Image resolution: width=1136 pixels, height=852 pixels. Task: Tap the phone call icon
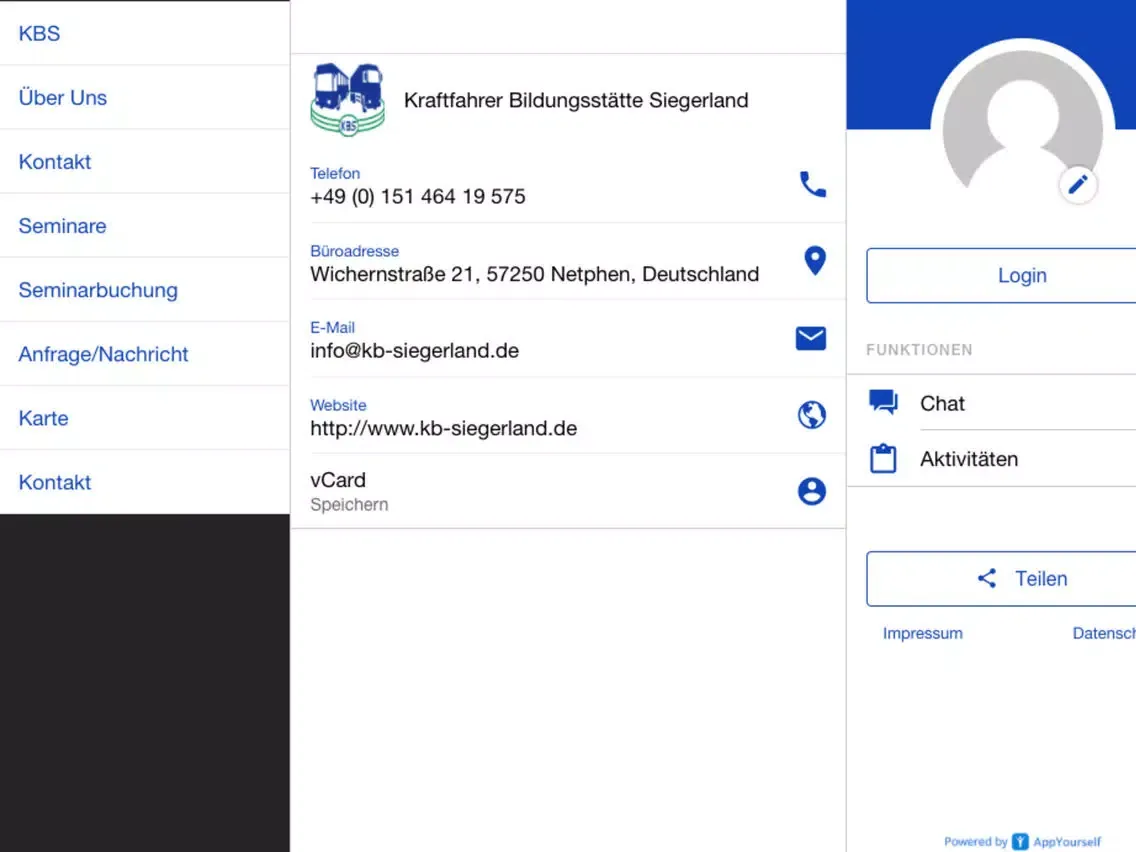click(812, 185)
